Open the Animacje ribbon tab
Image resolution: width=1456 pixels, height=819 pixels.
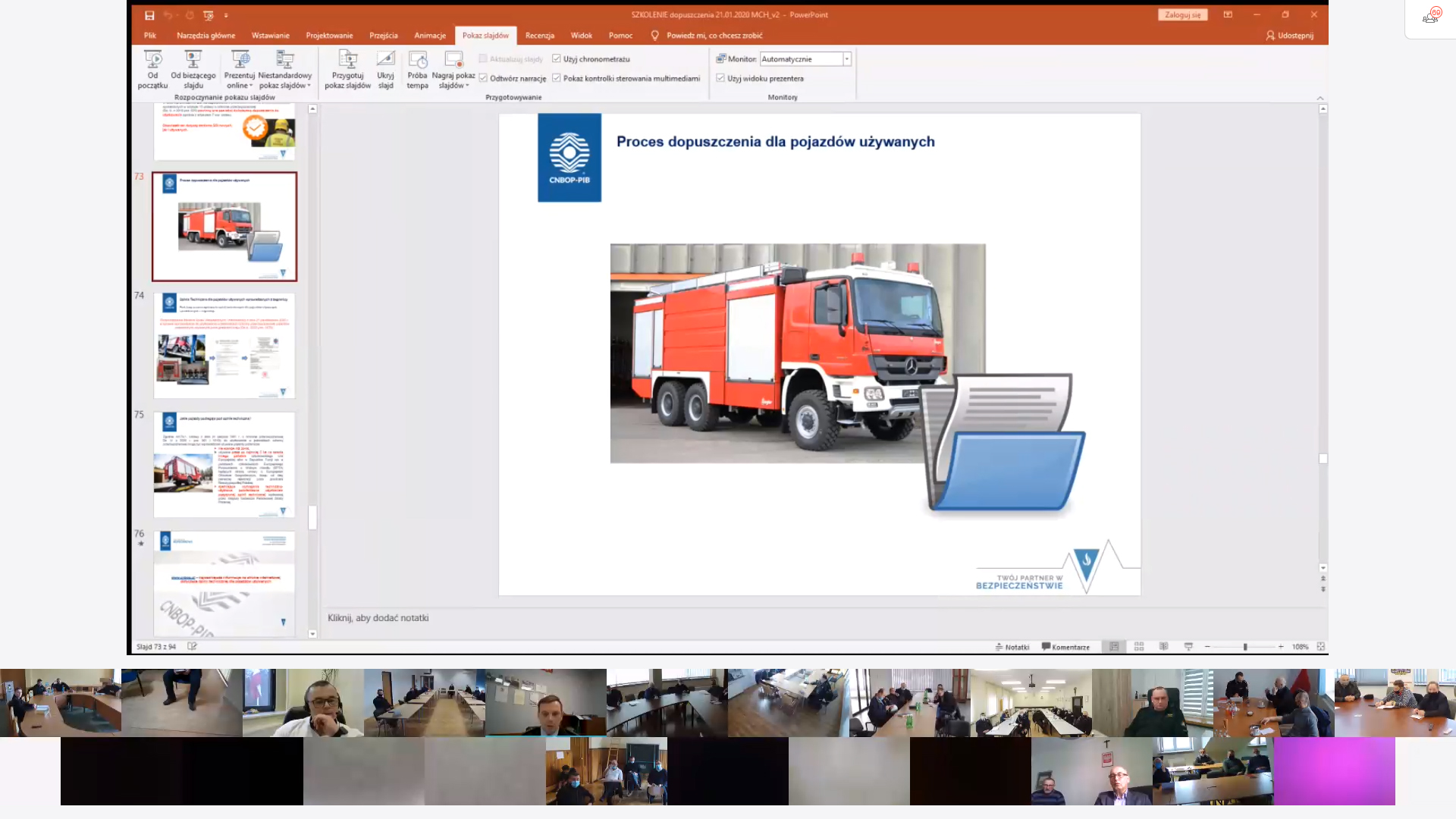tap(430, 36)
